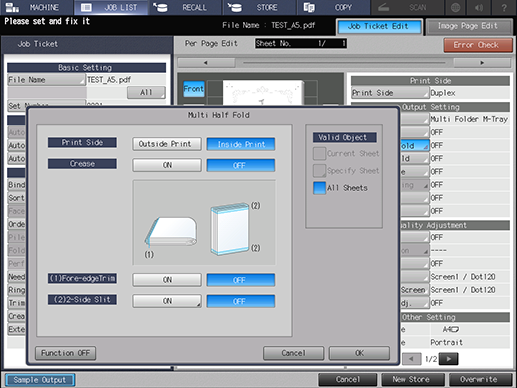Viewport: 517px width, 388px height.
Task: Turn Crease ON
Action: pos(167,165)
